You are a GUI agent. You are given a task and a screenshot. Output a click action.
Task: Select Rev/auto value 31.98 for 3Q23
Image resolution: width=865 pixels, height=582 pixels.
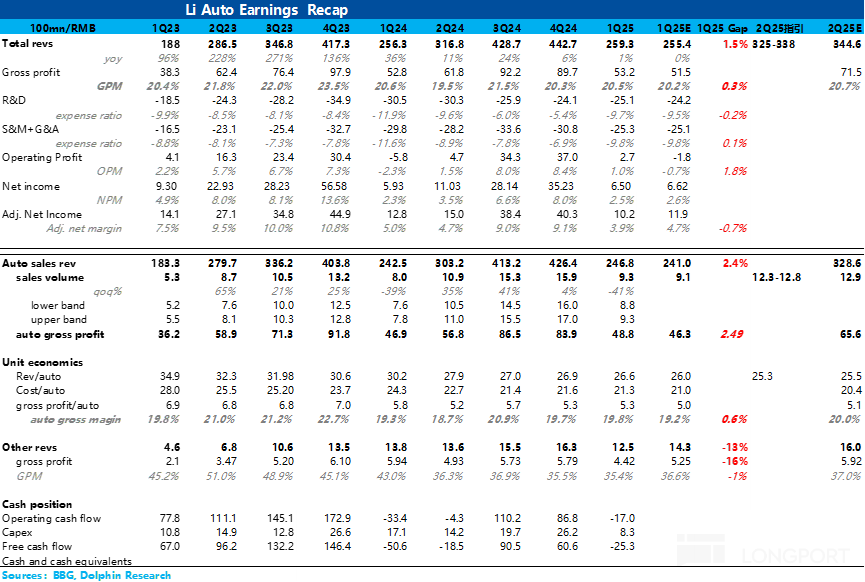click(281, 377)
